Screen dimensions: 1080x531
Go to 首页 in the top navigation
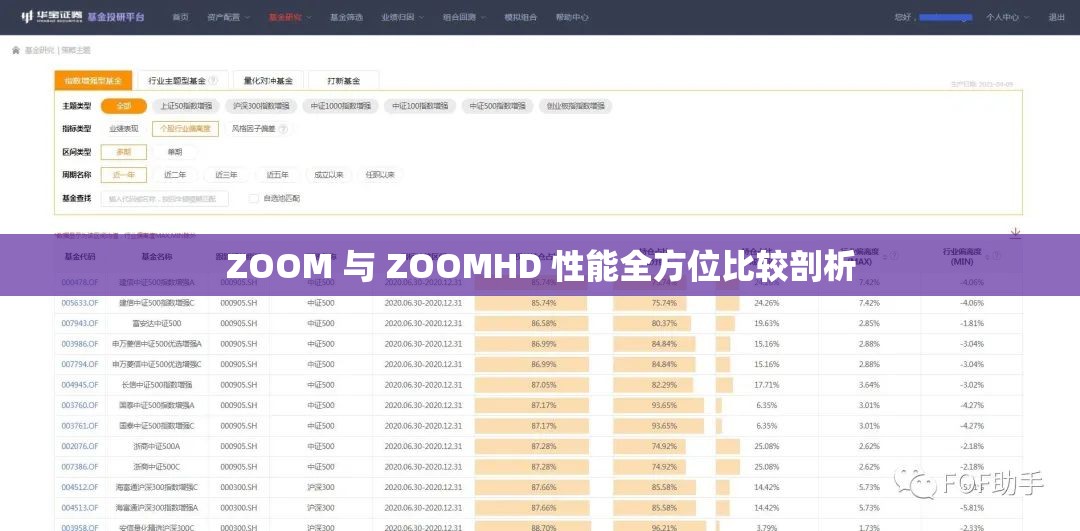(x=180, y=17)
